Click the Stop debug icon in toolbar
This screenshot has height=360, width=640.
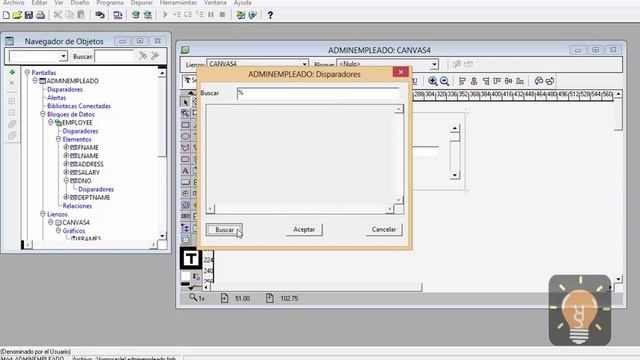pos(222,15)
